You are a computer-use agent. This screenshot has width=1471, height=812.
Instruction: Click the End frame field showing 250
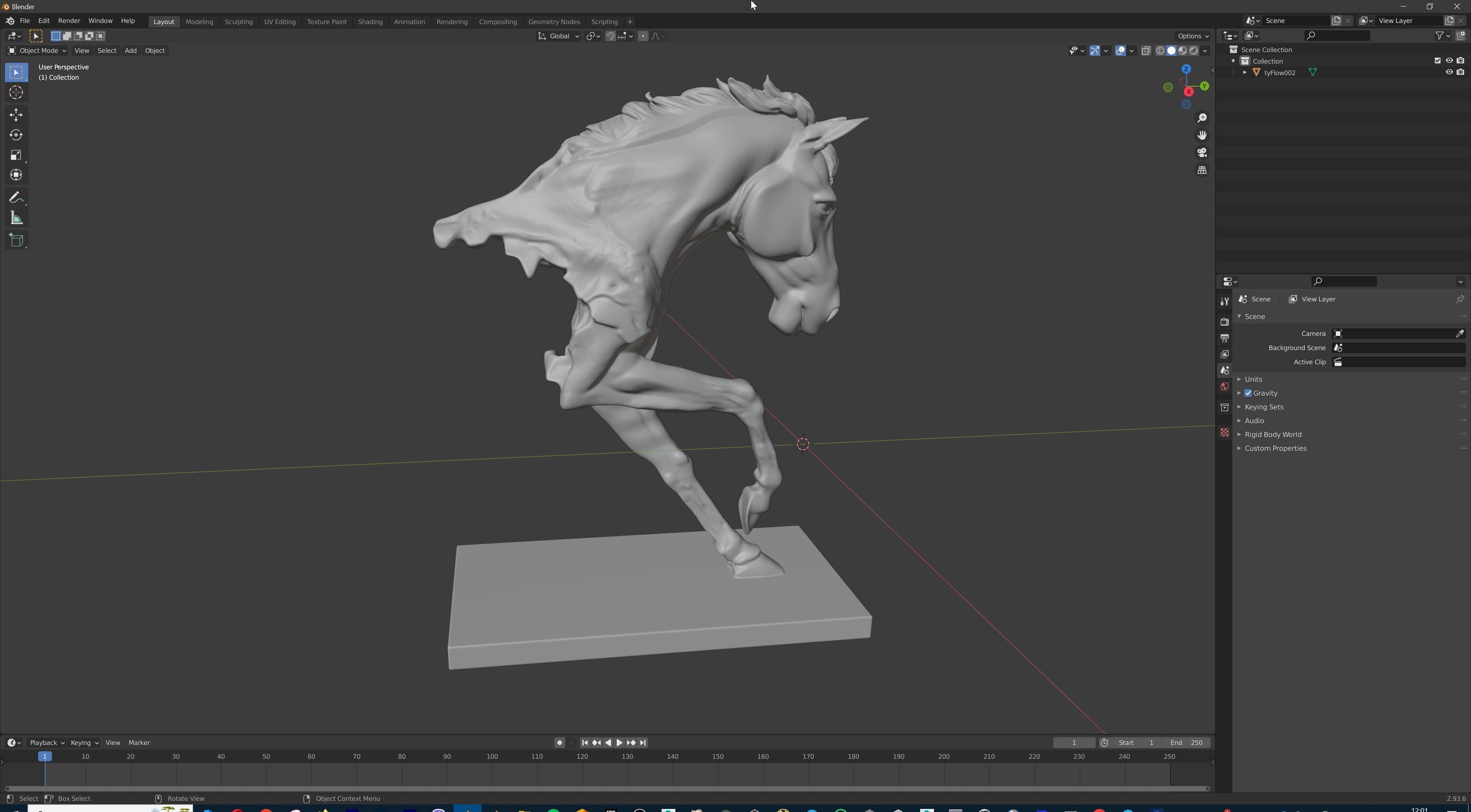click(x=1187, y=743)
